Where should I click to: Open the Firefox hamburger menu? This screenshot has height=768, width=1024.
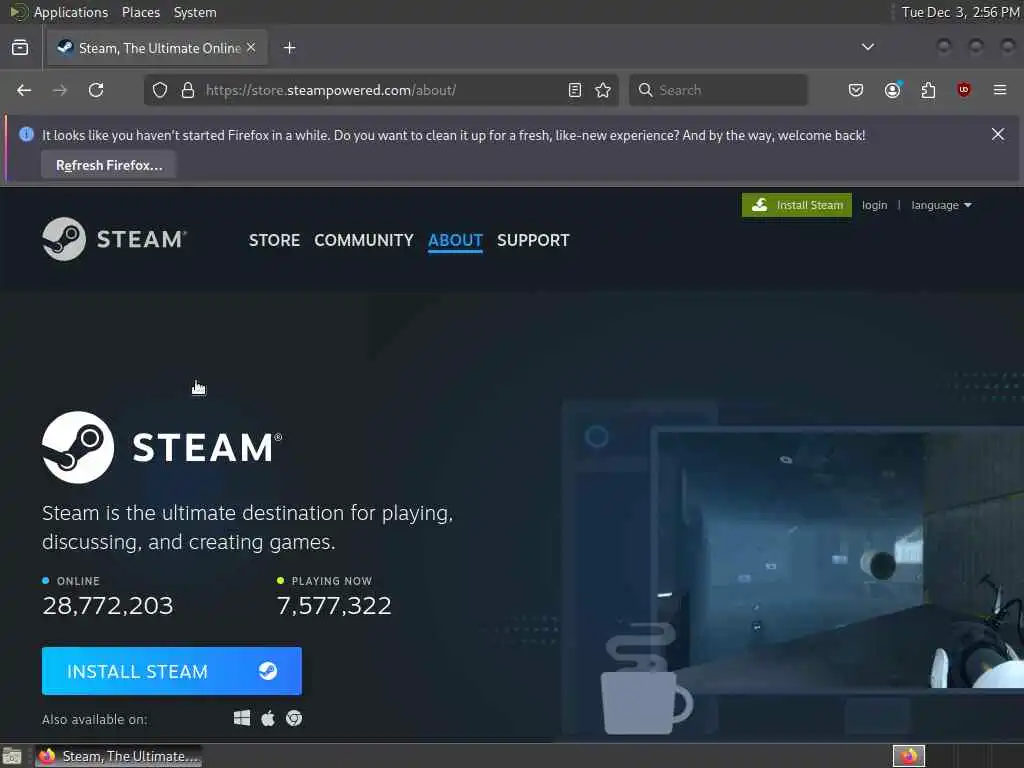click(1000, 90)
